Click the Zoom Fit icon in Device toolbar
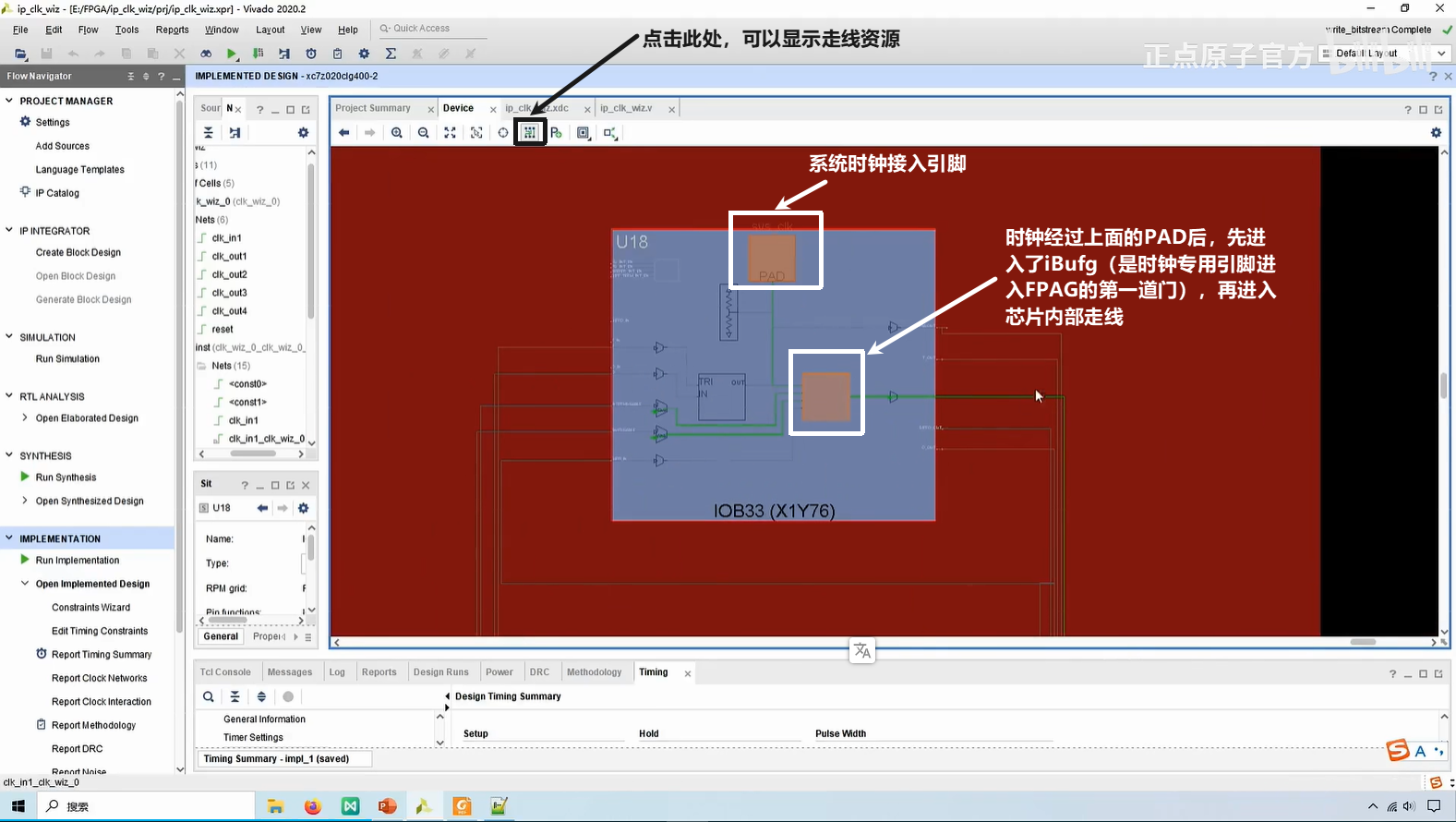The width and height of the screenshot is (1456, 822). point(450,133)
